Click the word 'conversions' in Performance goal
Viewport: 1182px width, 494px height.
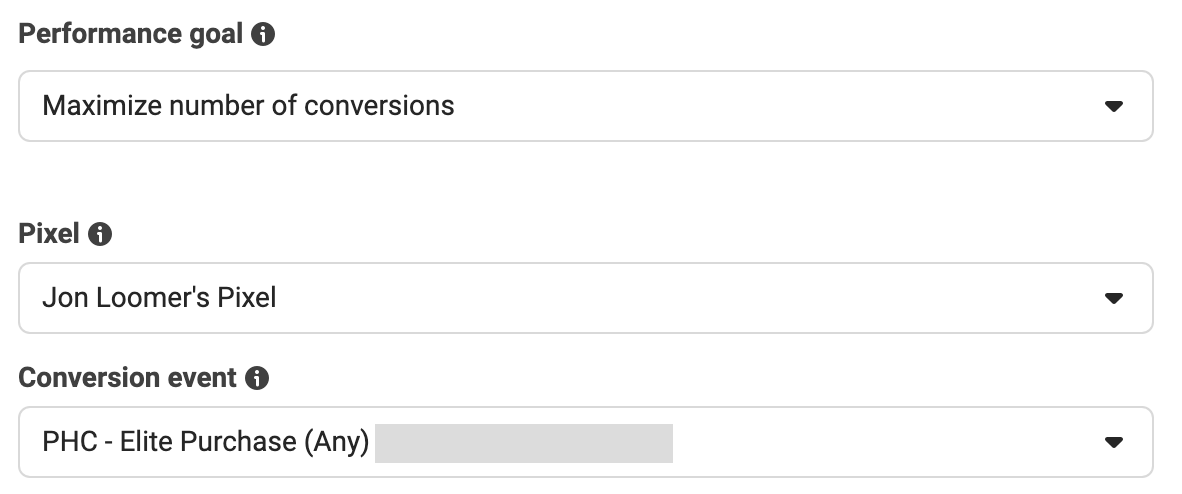379,106
